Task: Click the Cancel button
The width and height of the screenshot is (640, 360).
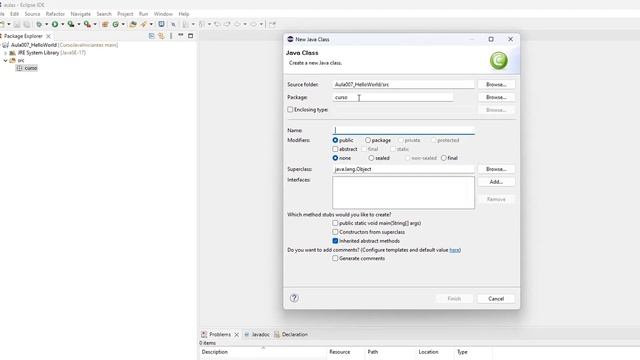Action: click(x=496, y=299)
